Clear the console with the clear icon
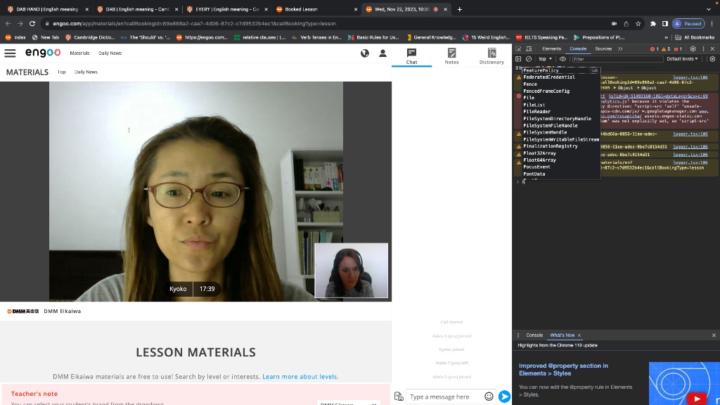The width and height of the screenshot is (720, 405). 529,59
